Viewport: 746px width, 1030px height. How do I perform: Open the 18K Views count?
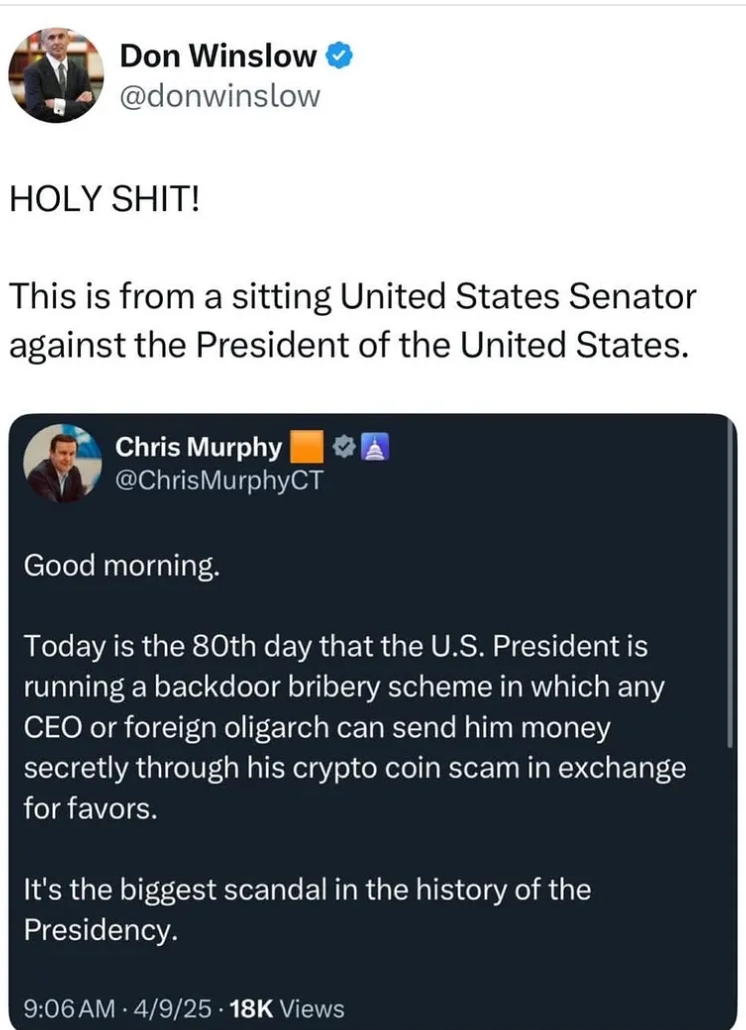pos(287,1009)
